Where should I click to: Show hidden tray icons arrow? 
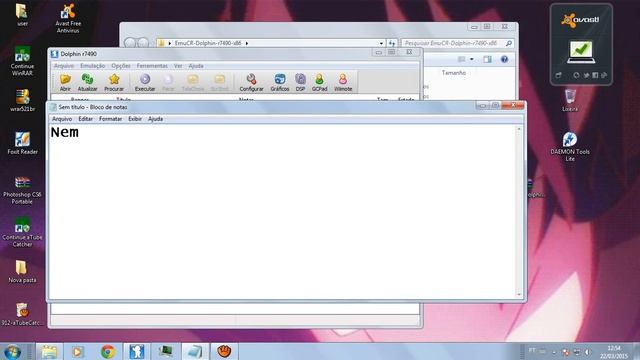coord(554,352)
